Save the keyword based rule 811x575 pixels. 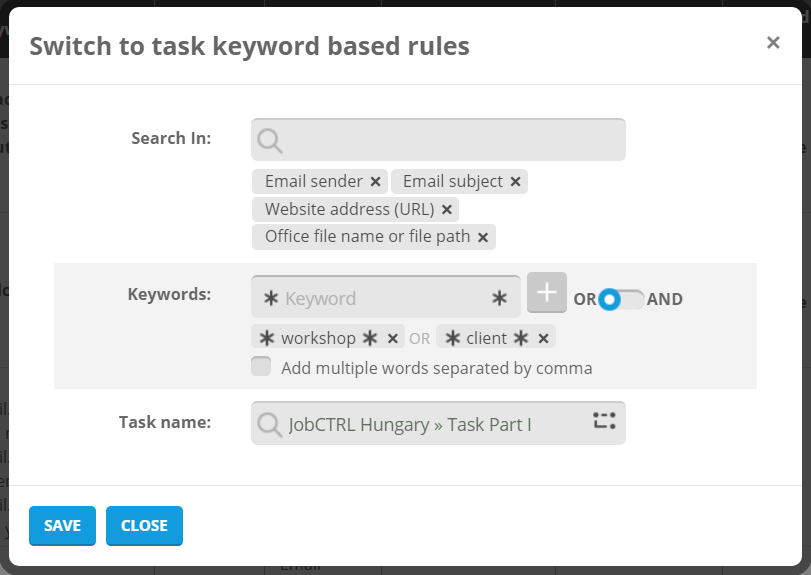point(62,526)
